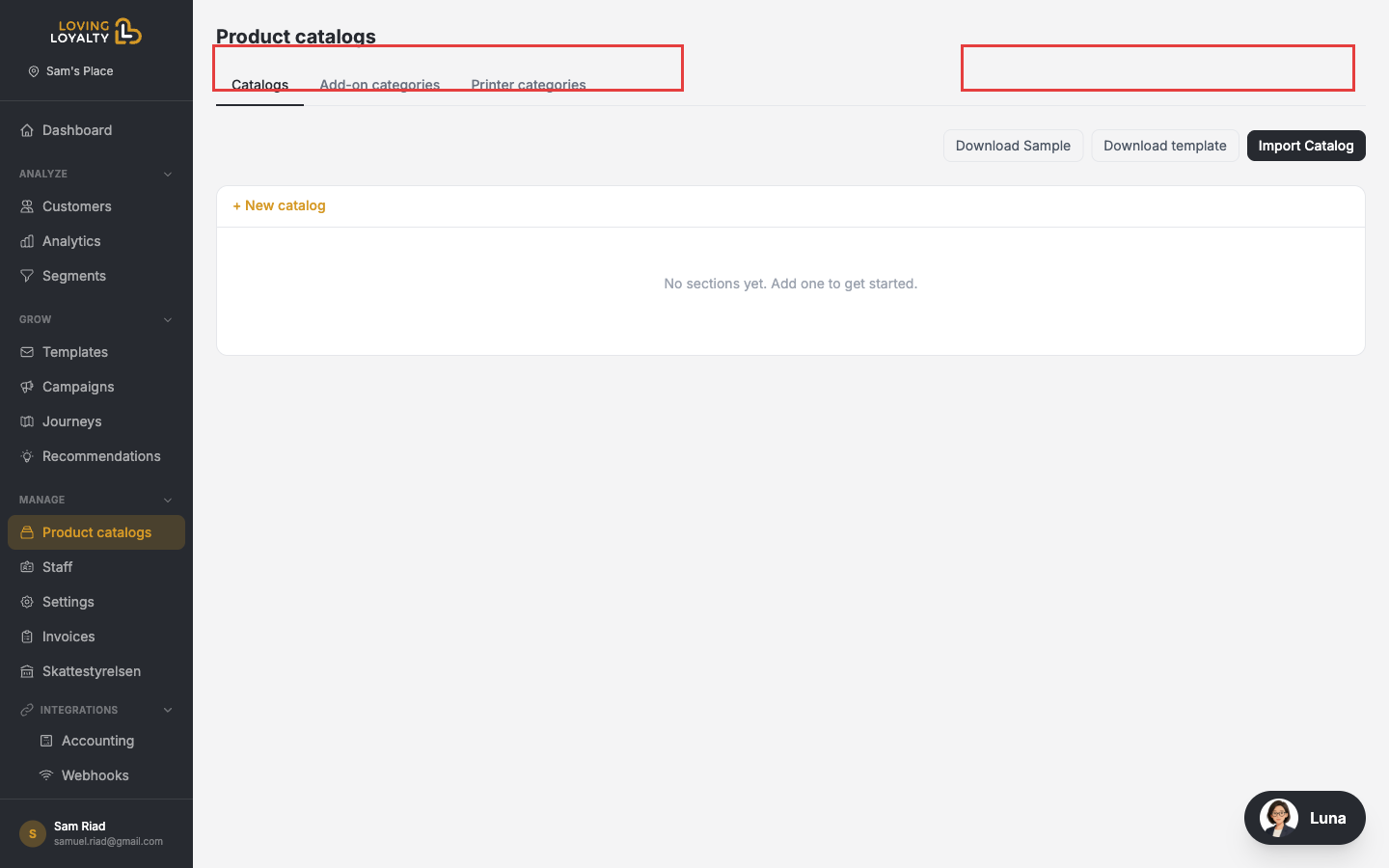Click the Invoices clipboard icon
Screen dimensions: 1389x868
coord(27,637)
